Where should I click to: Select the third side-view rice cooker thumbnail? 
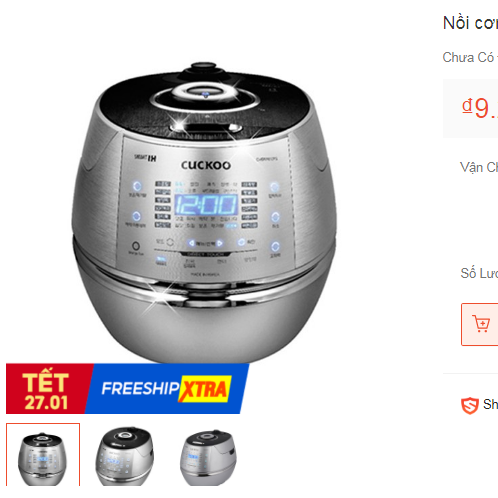point(208,456)
